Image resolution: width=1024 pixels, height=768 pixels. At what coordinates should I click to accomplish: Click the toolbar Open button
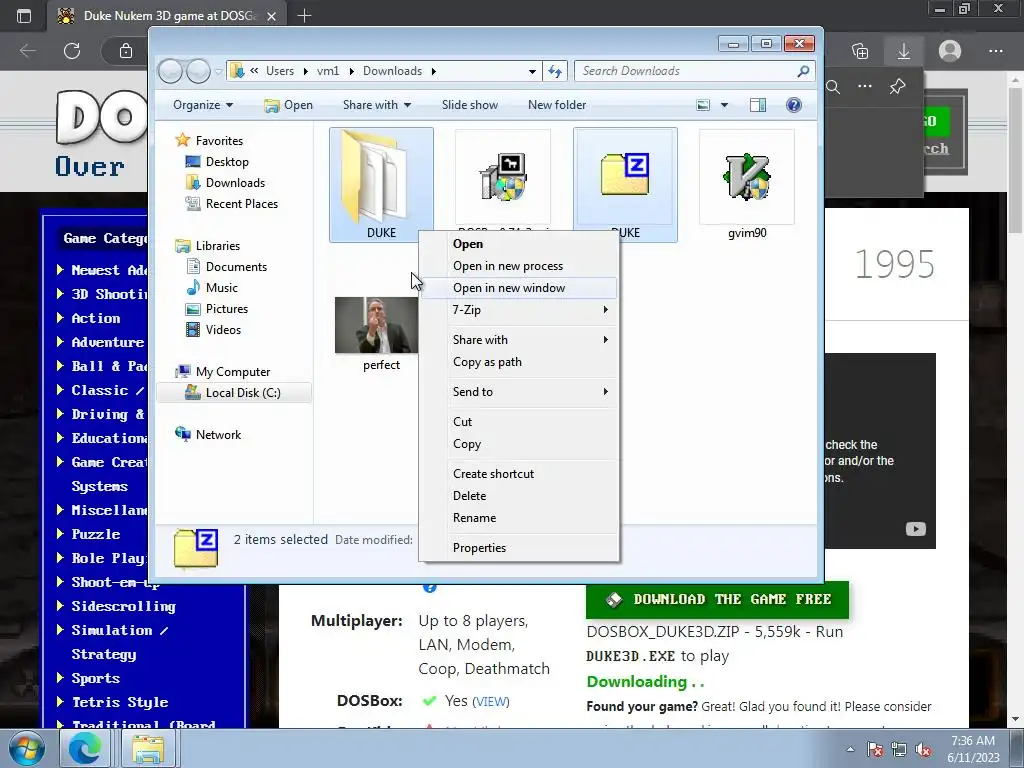[289, 105]
